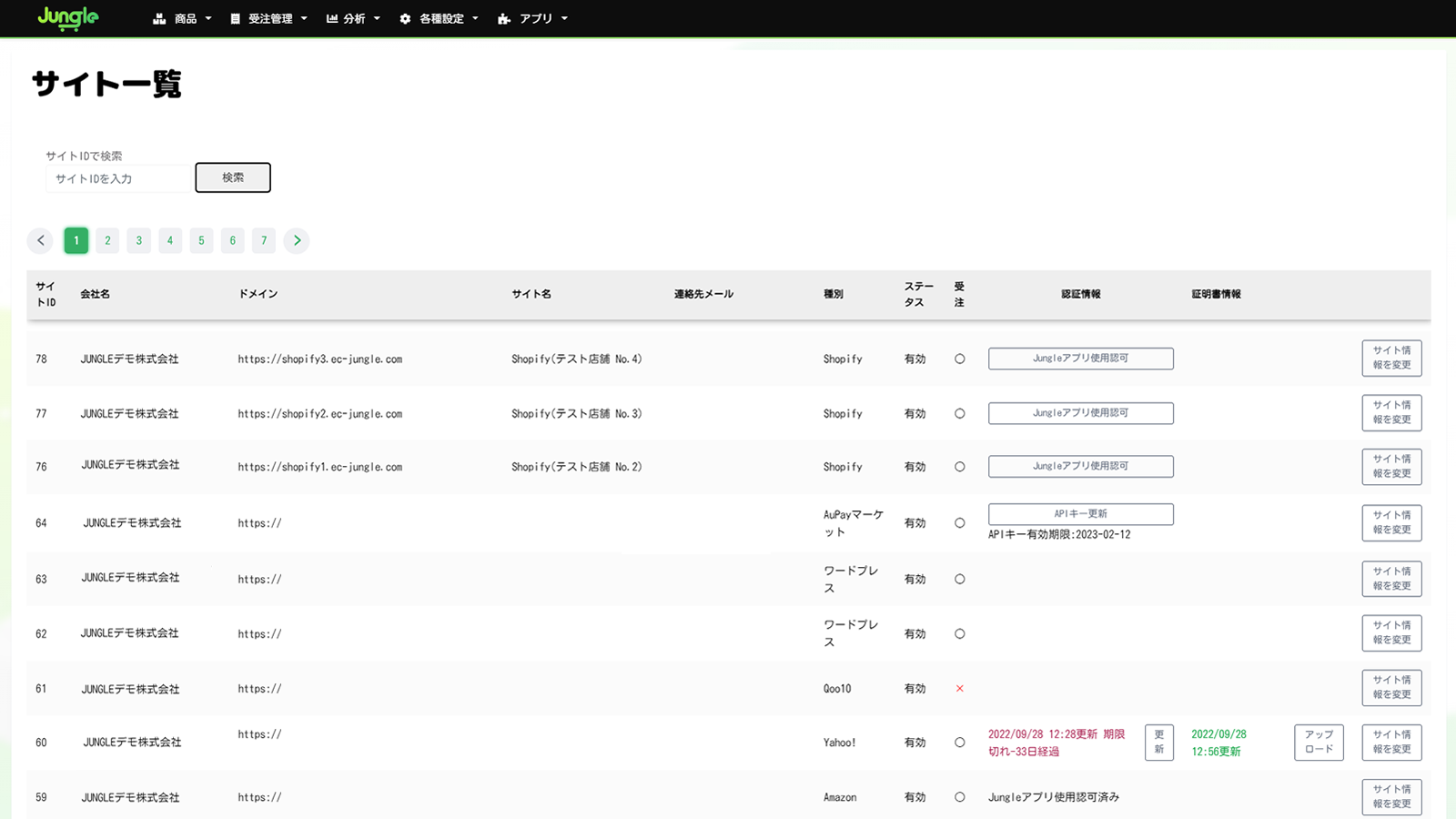The width and height of the screenshot is (1456, 819).
Task: Click サイト情報を変更 for site 60
Action: 1392,743
